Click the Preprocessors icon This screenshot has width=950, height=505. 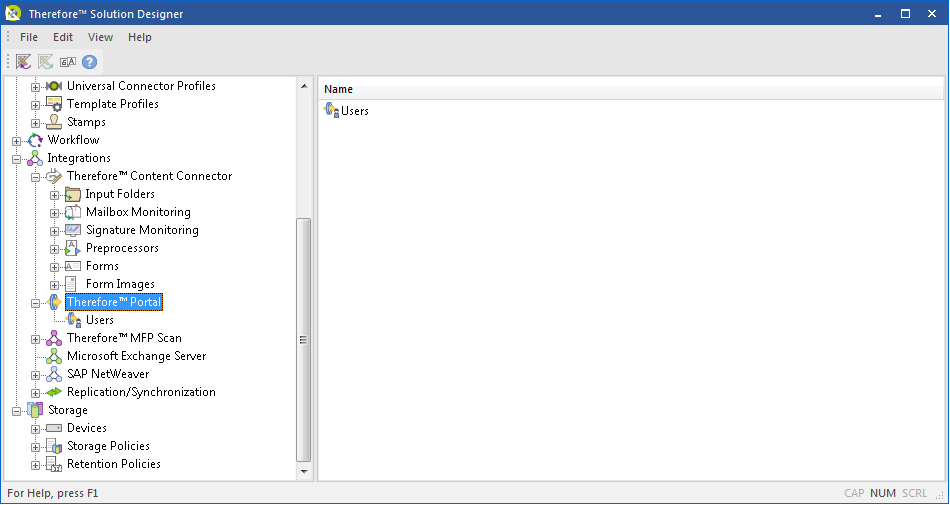coord(73,248)
